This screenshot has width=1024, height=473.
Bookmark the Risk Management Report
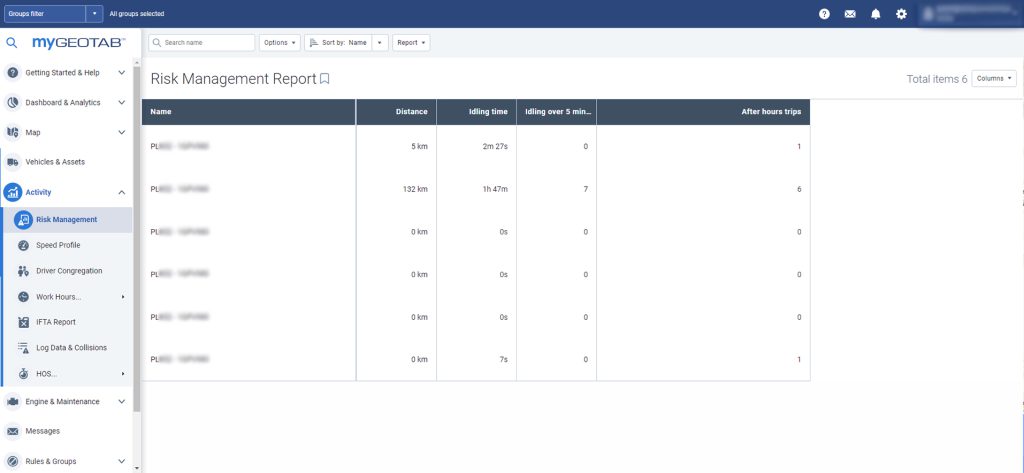[x=324, y=79]
